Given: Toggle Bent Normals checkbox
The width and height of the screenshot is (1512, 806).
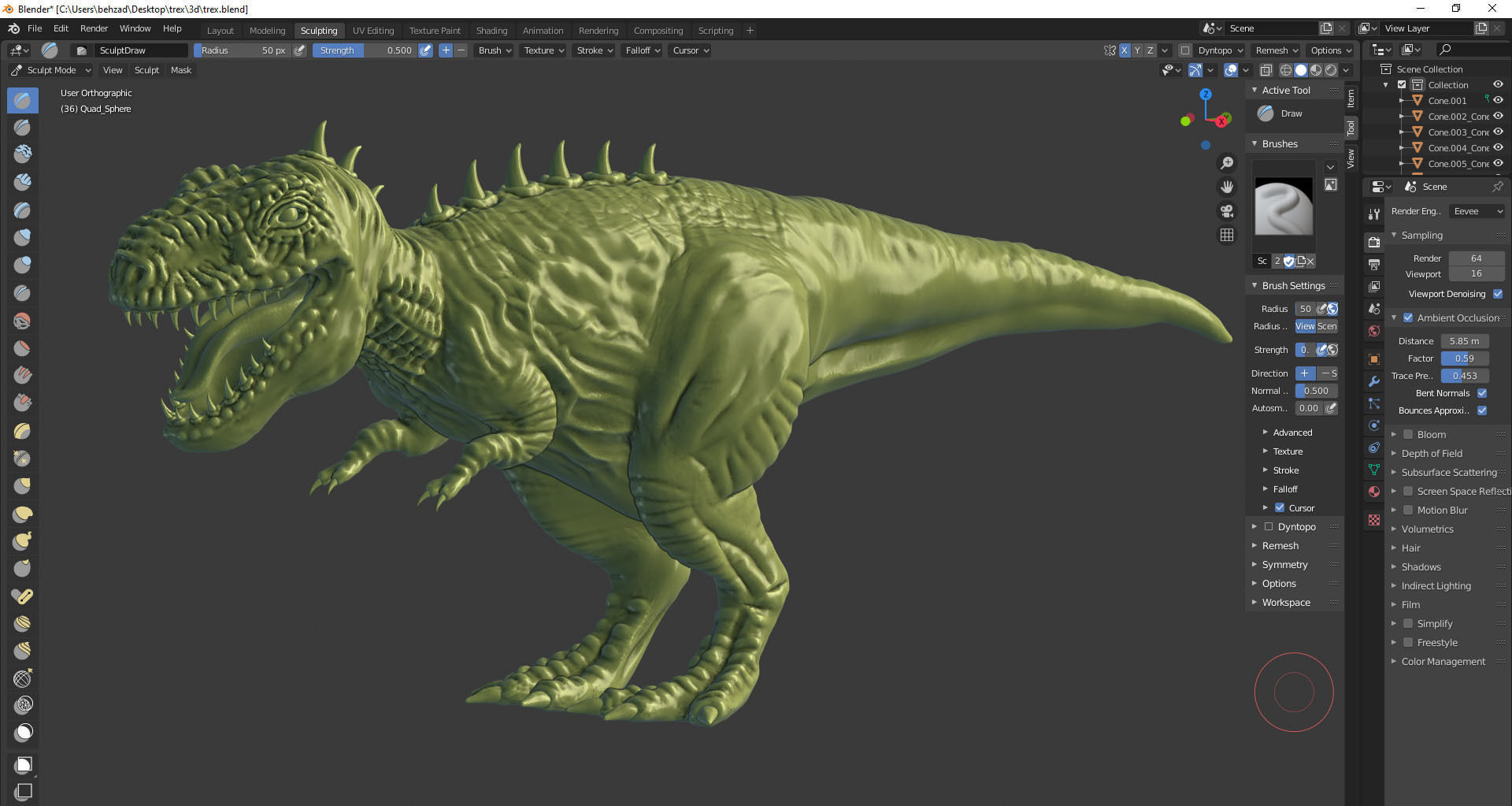Looking at the screenshot, I should click(x=1482, y=393).
